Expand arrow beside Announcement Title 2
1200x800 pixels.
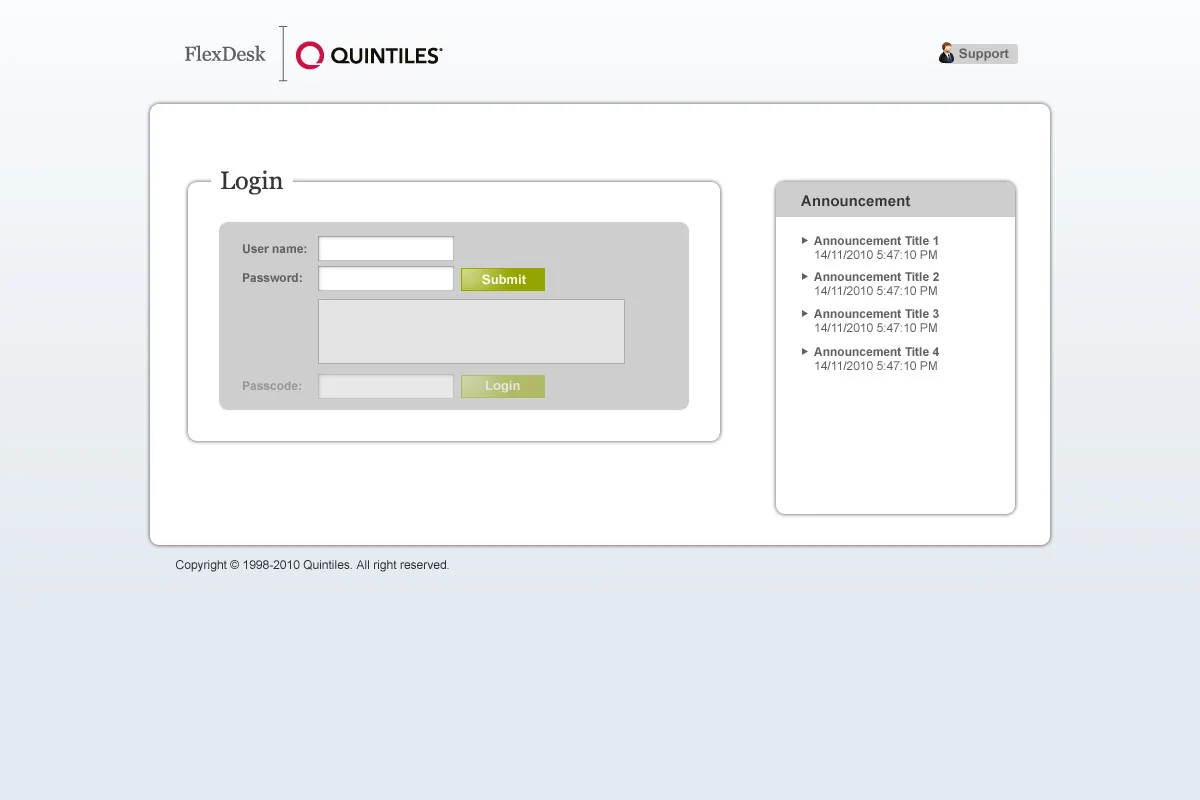(805, 276)
